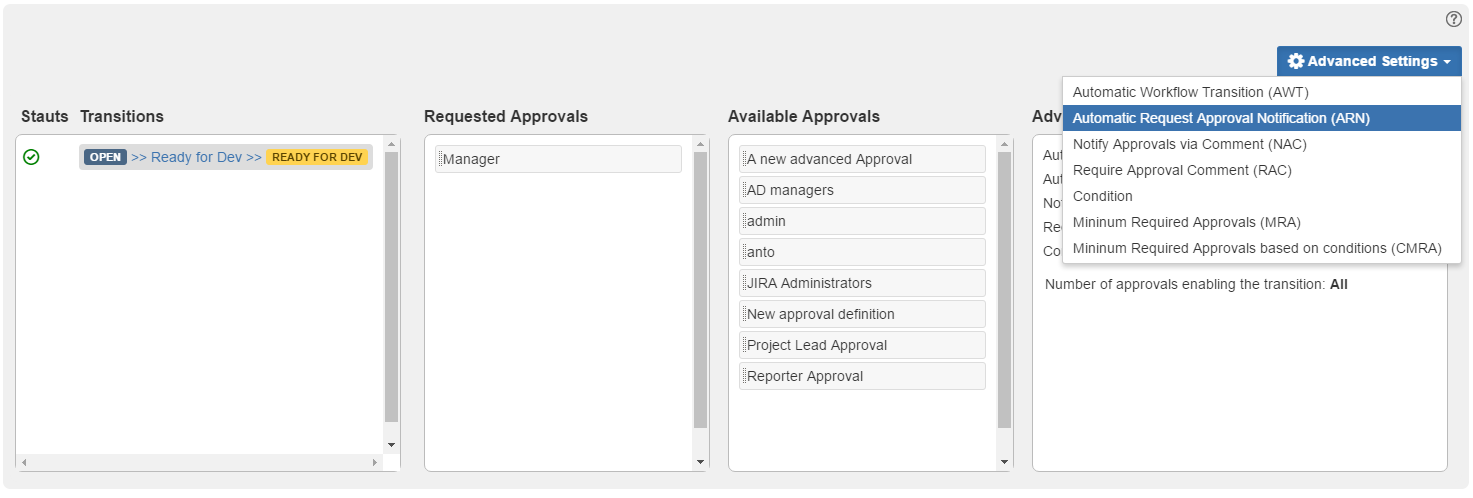
Task: Click the JIRA Administrators approval item
Action: tap(862, 283)
